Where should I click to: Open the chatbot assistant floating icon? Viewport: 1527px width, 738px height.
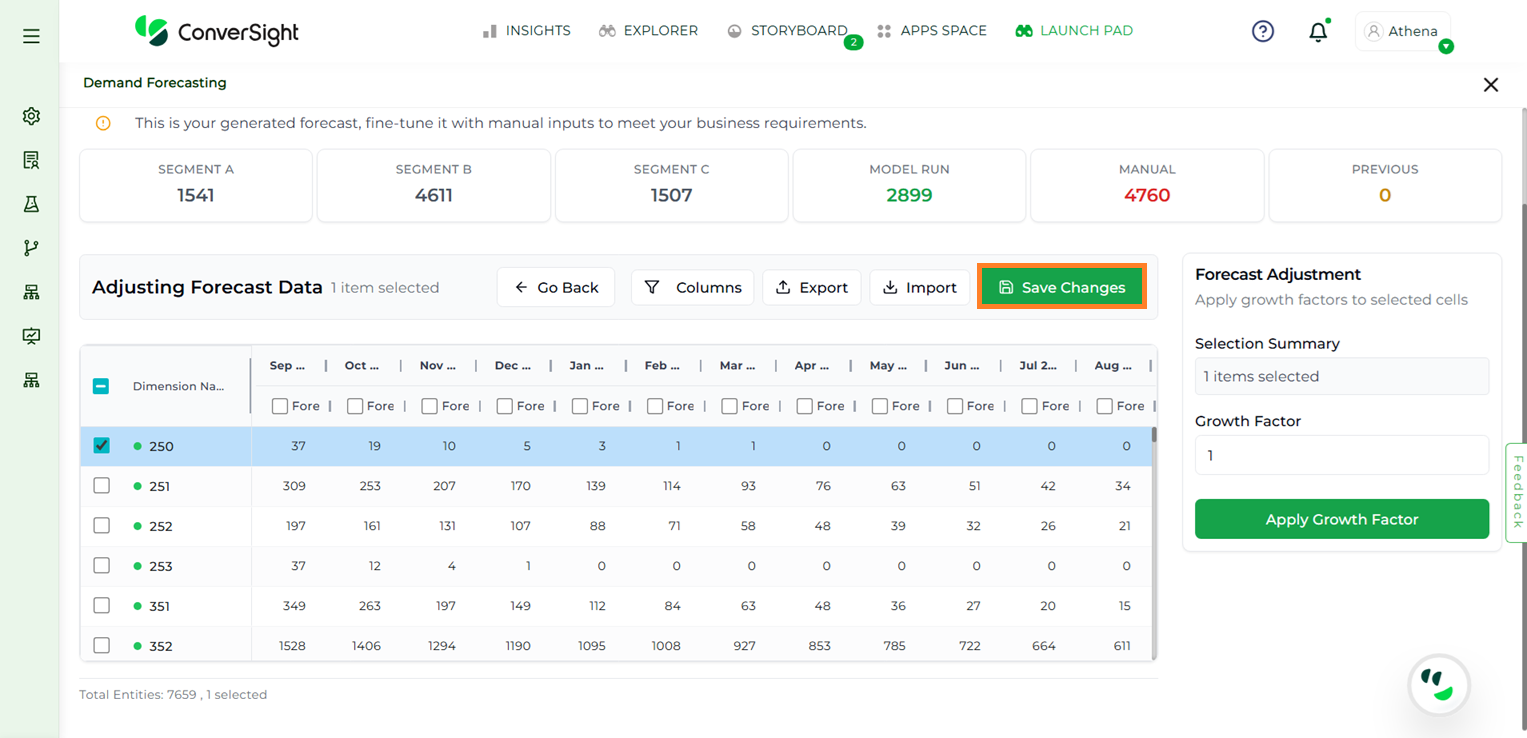pos(1439,685)
